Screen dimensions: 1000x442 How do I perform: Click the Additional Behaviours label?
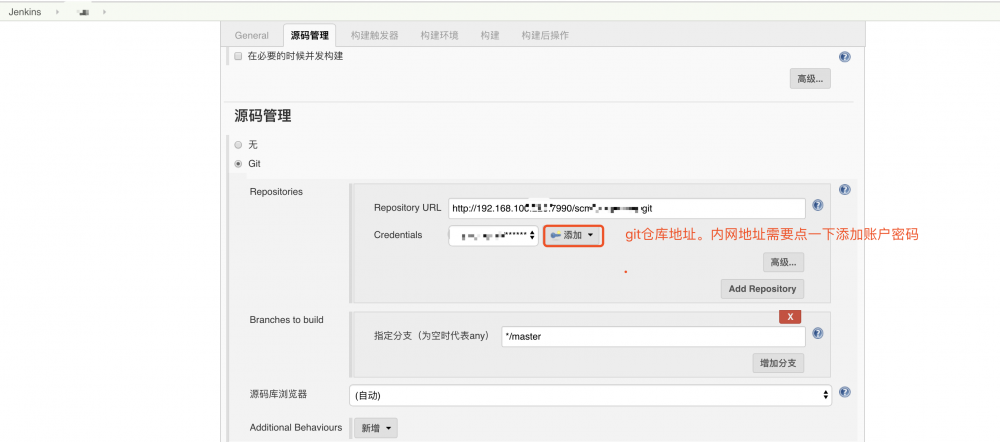296,427
